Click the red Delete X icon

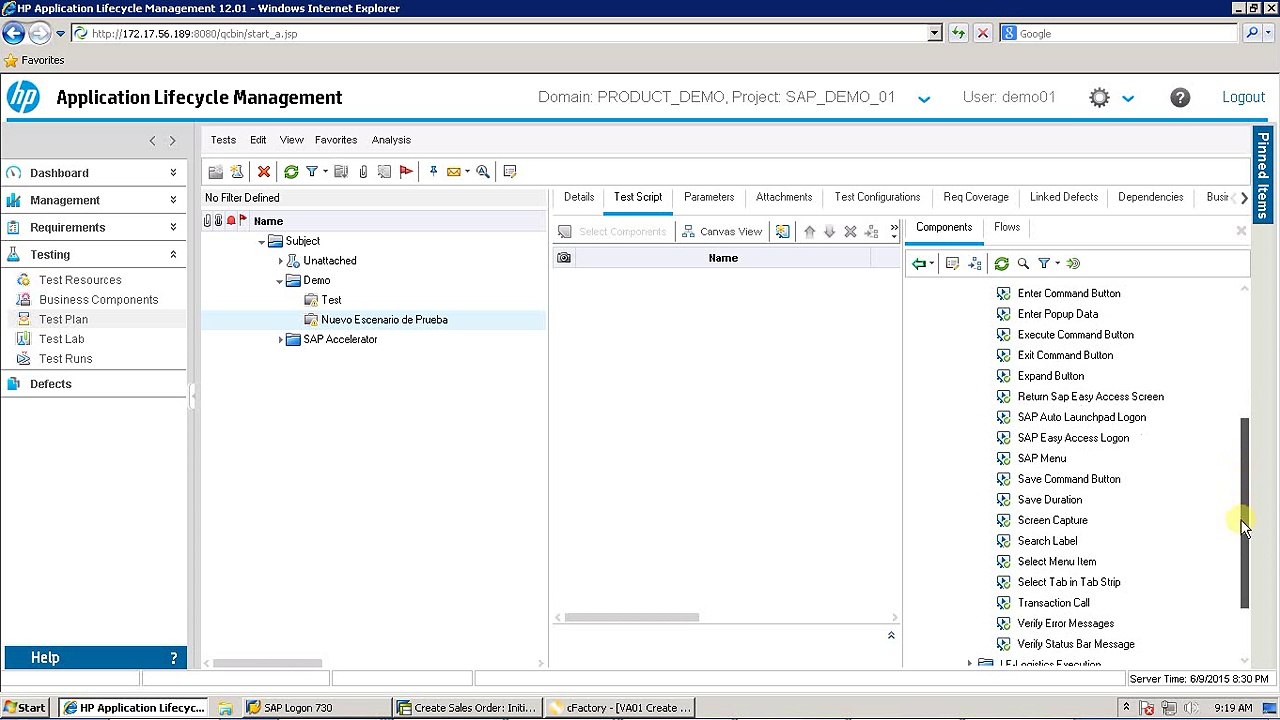(x=264, y=172)
